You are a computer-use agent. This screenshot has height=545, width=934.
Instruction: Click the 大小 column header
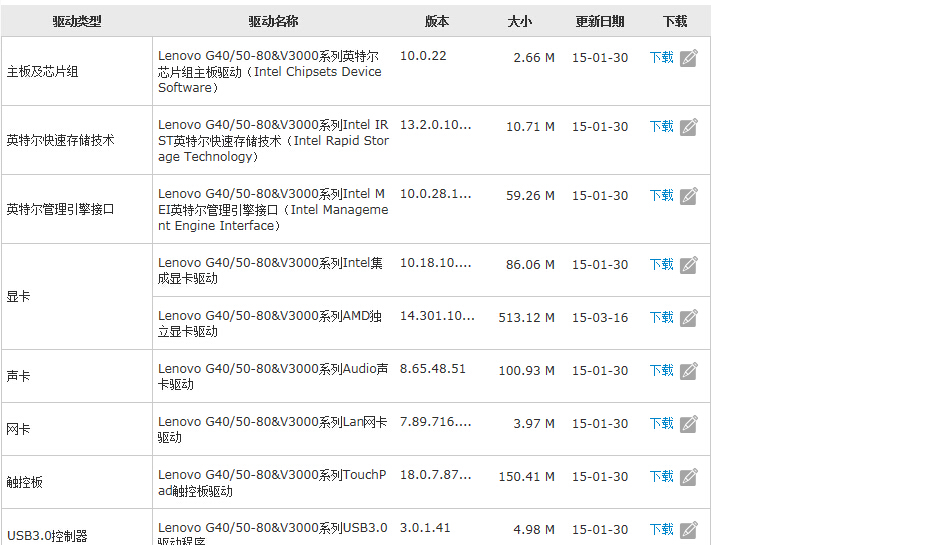click(519, 21)
